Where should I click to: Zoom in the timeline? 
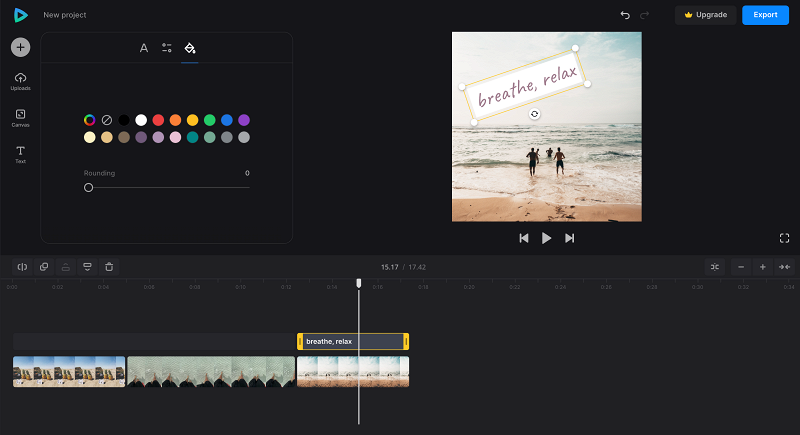click(x=763, y=267)
